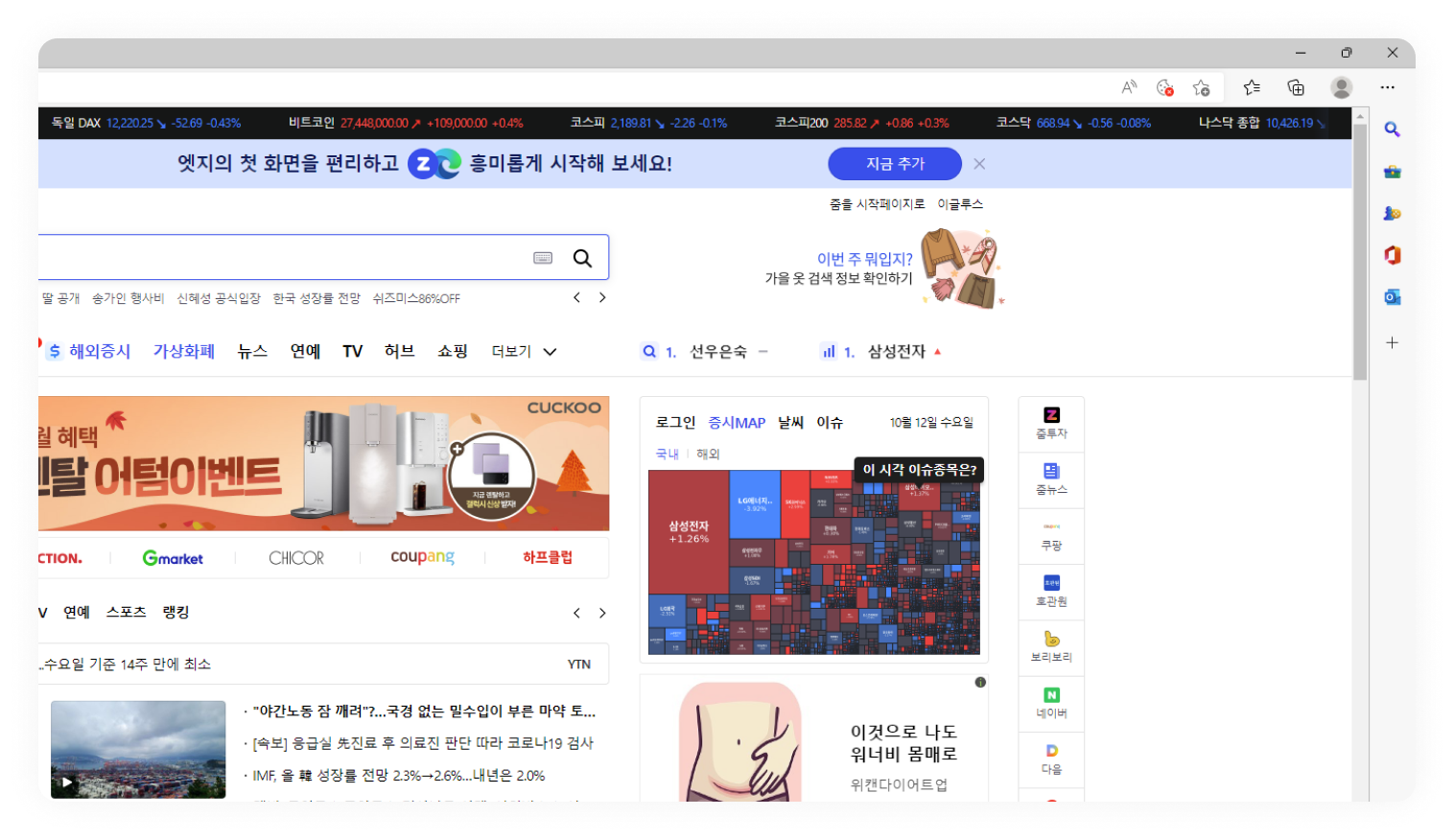Switch stock map to 해외 view
The width and height of the screenshot is (1454, 840).
coord(707,453)
